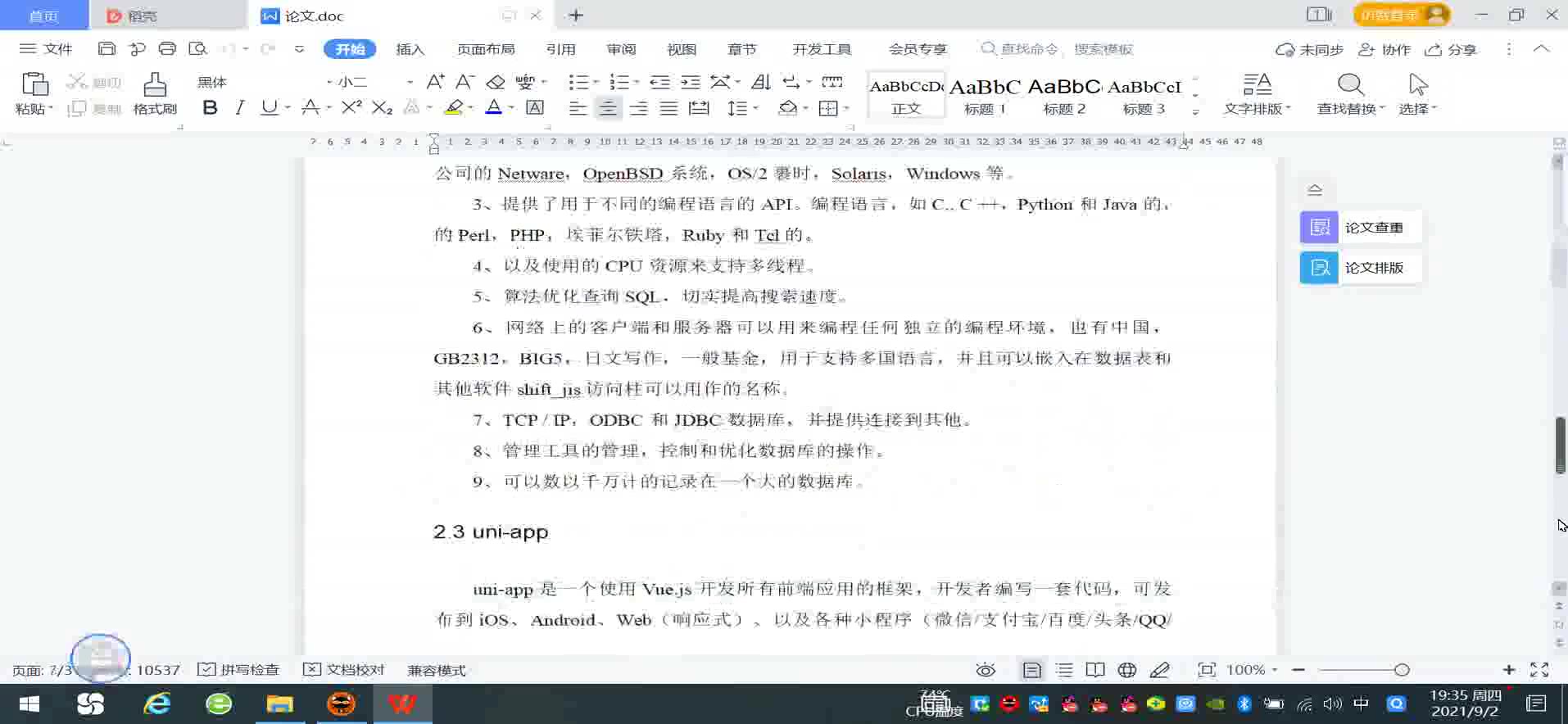The image size is (1568, 724).
Task: Open the 文件 menu
Action: [x=47, y=49]
